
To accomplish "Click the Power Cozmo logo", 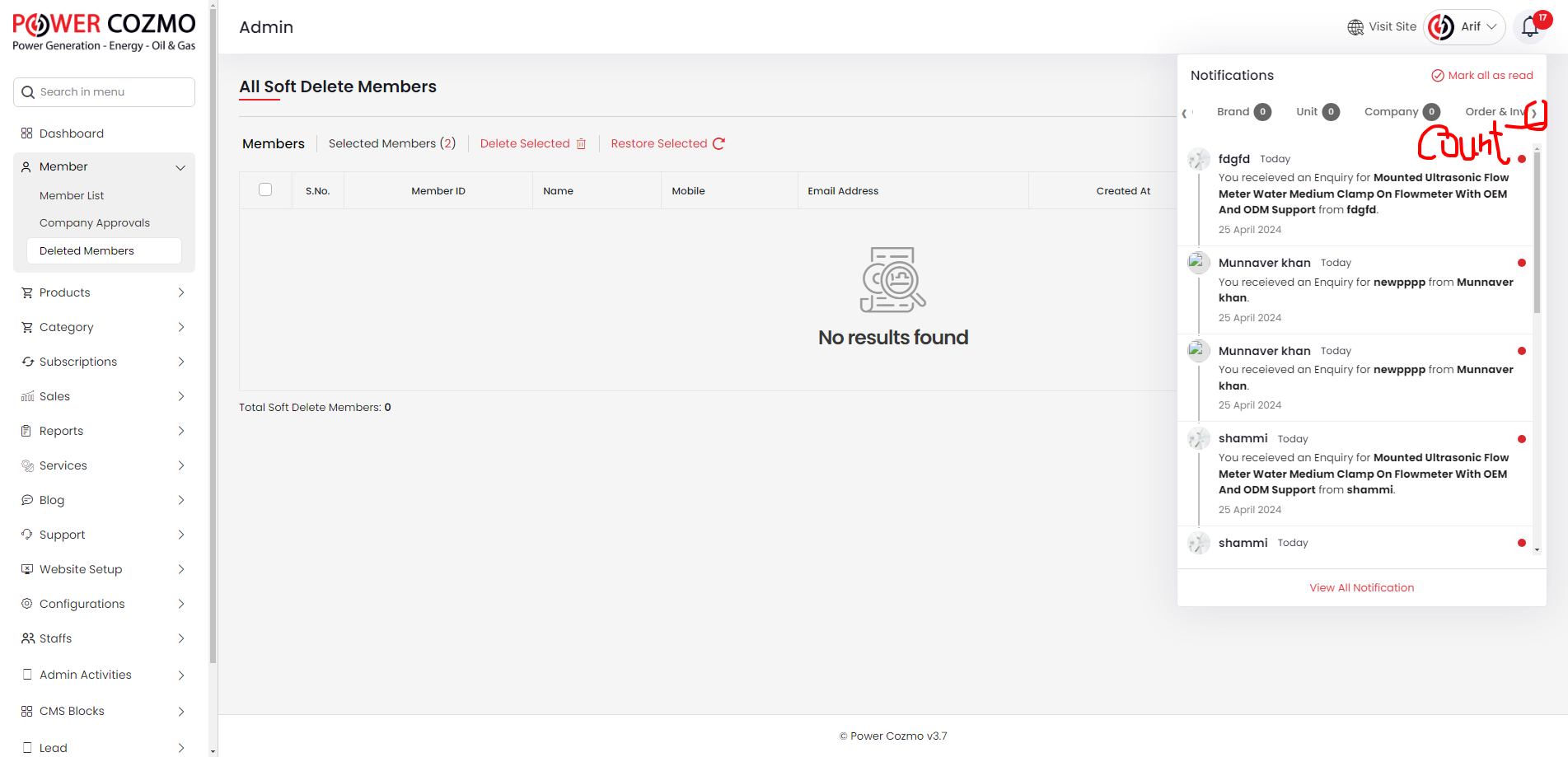I will point(104,32).
